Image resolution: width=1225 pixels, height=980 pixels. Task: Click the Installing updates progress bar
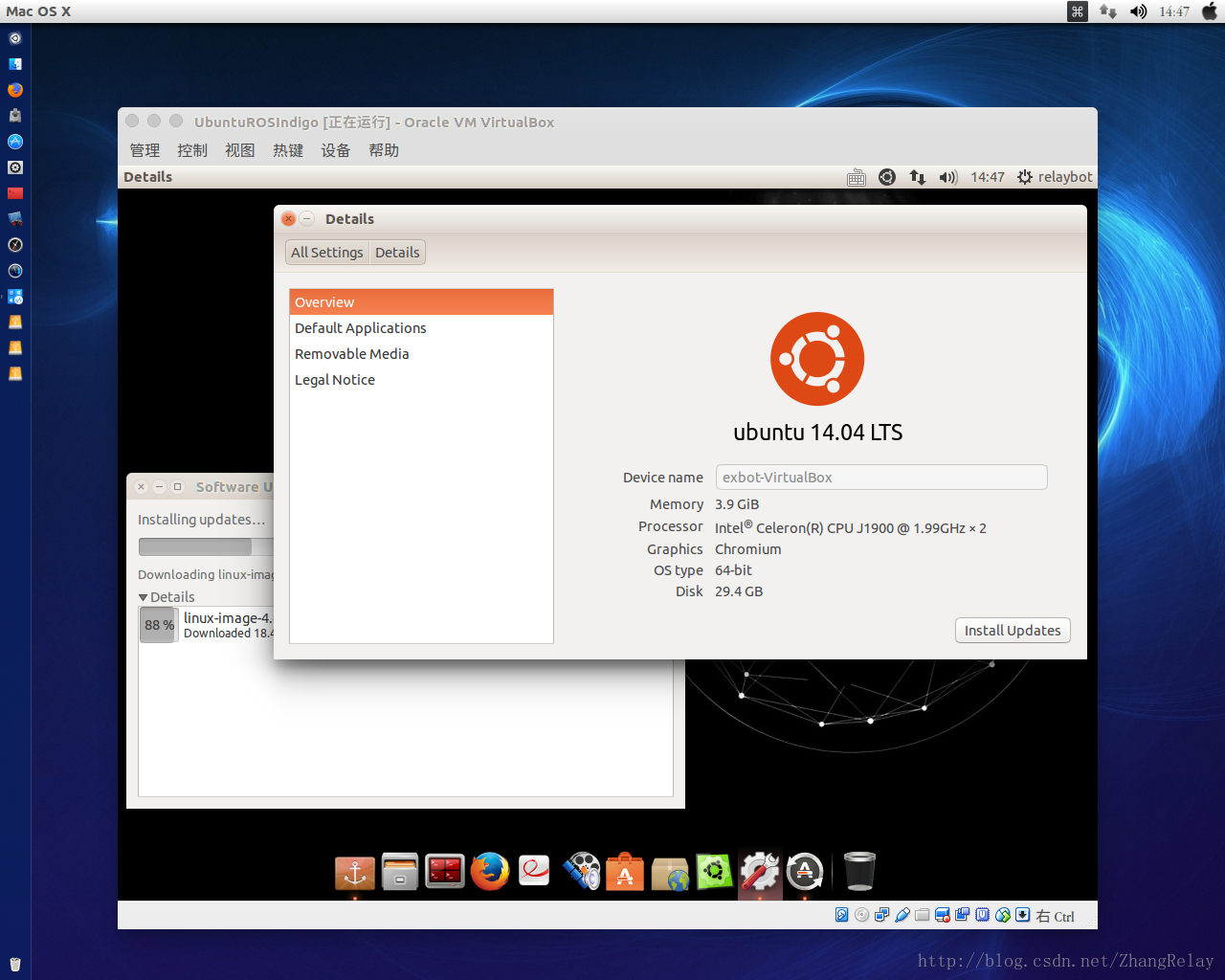click(206, 546)
